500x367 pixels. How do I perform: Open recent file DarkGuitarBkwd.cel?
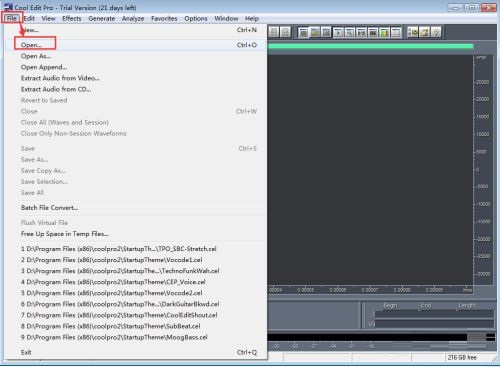(136, 304)
